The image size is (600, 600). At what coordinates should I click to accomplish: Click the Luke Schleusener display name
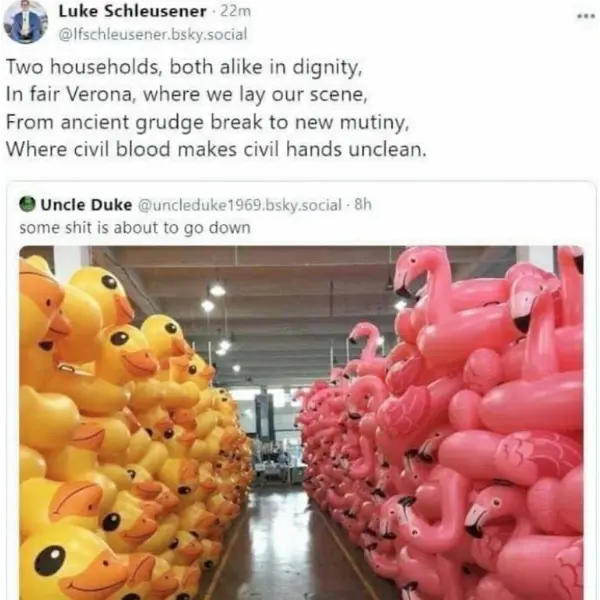click(x=132, y=11)
